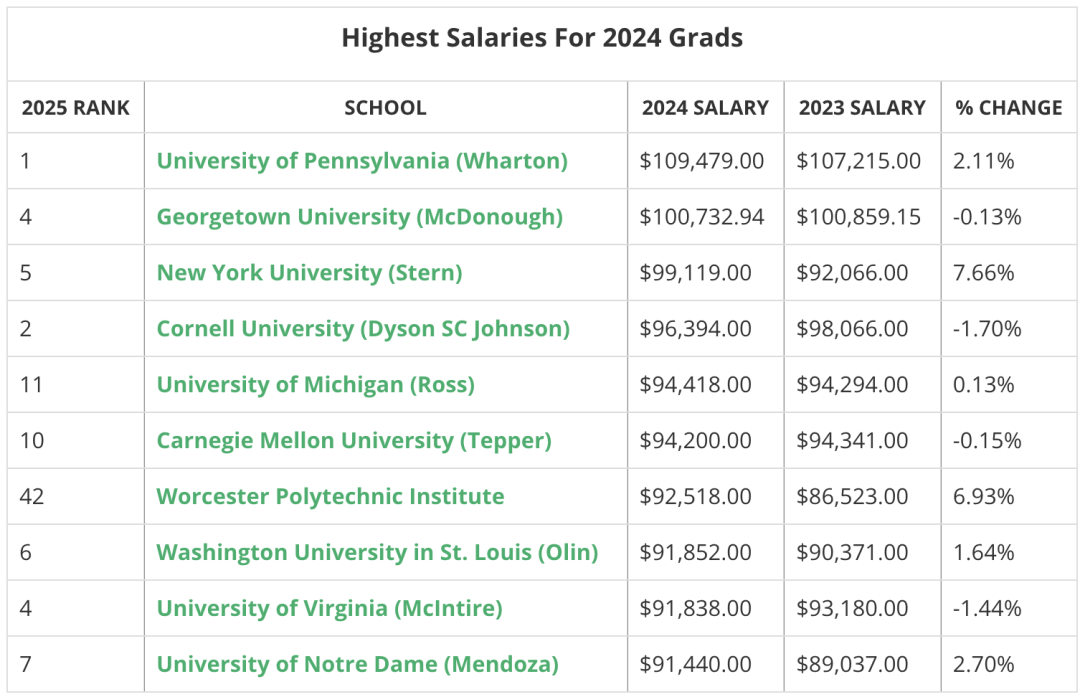Click the 7.66% change cell for NYU
This screenshot has height=697, width=1080.
pyautogui.click(x=985, y=273)
